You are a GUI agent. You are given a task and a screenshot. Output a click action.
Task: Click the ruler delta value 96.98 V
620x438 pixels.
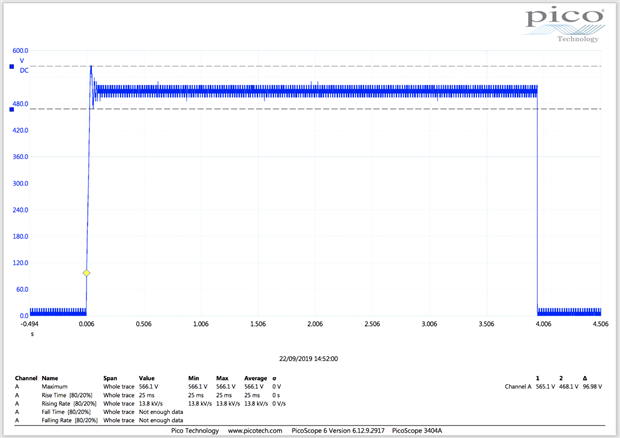pyautogui.click(x=591, y=386)
